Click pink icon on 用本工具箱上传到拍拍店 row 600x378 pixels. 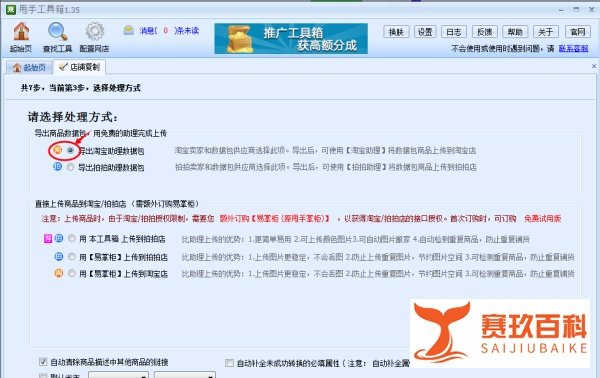pos(48,239)
